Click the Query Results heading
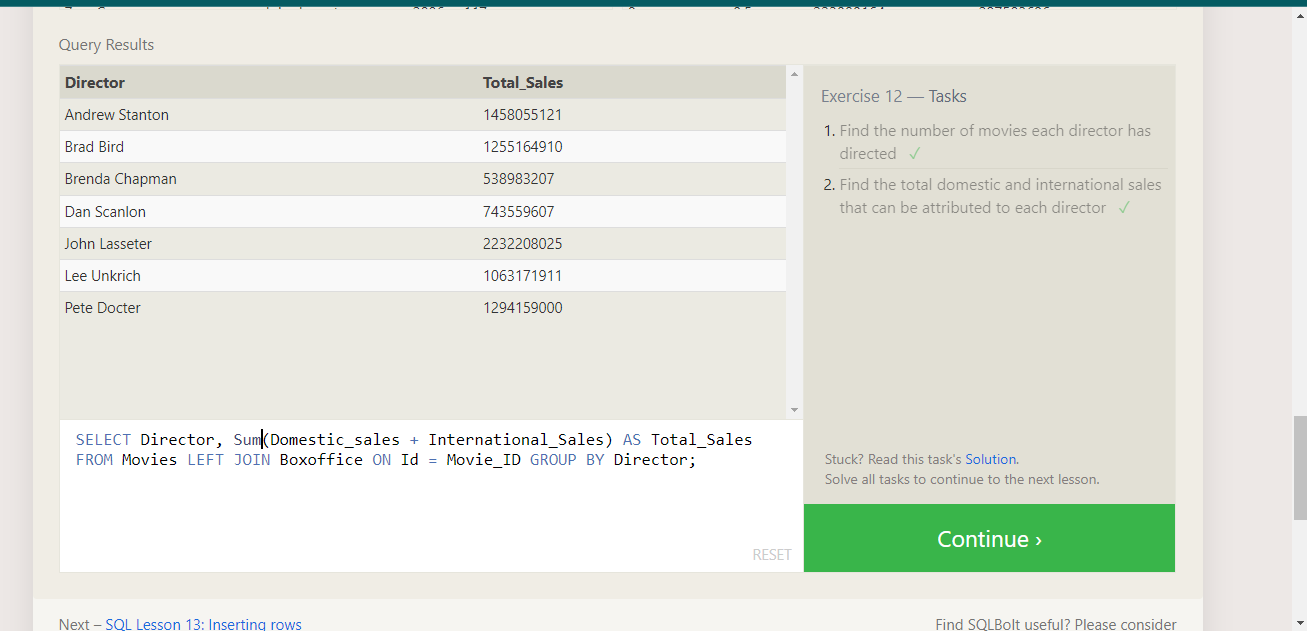Image resolution: width=1307 pixels, height=631 pixels. click(x=106, y=44)
